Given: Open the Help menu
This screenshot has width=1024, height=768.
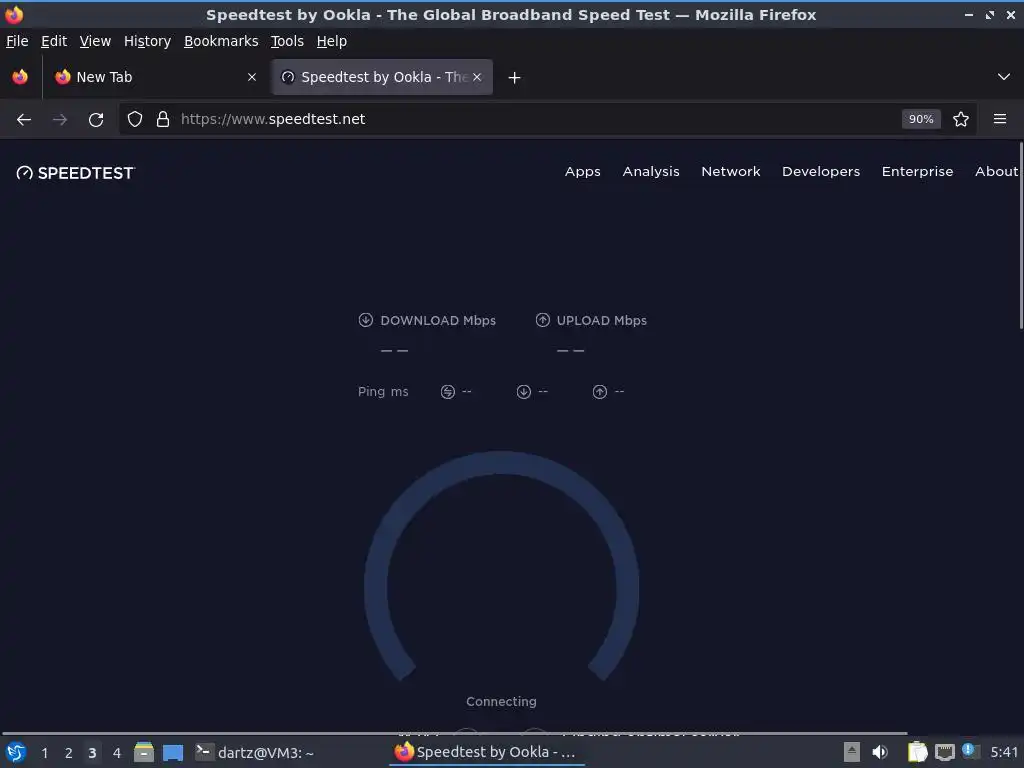Looking at the screenshot, I should (332, 41).
